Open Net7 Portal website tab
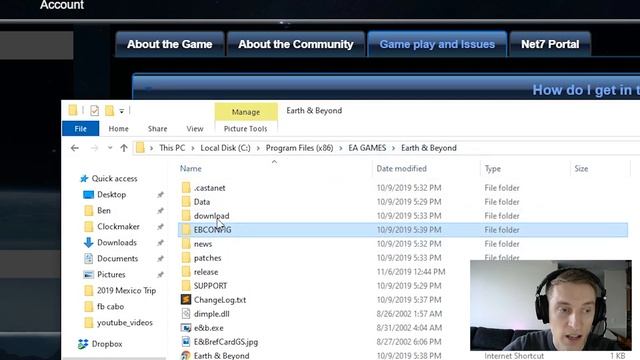 coord(550,44)
